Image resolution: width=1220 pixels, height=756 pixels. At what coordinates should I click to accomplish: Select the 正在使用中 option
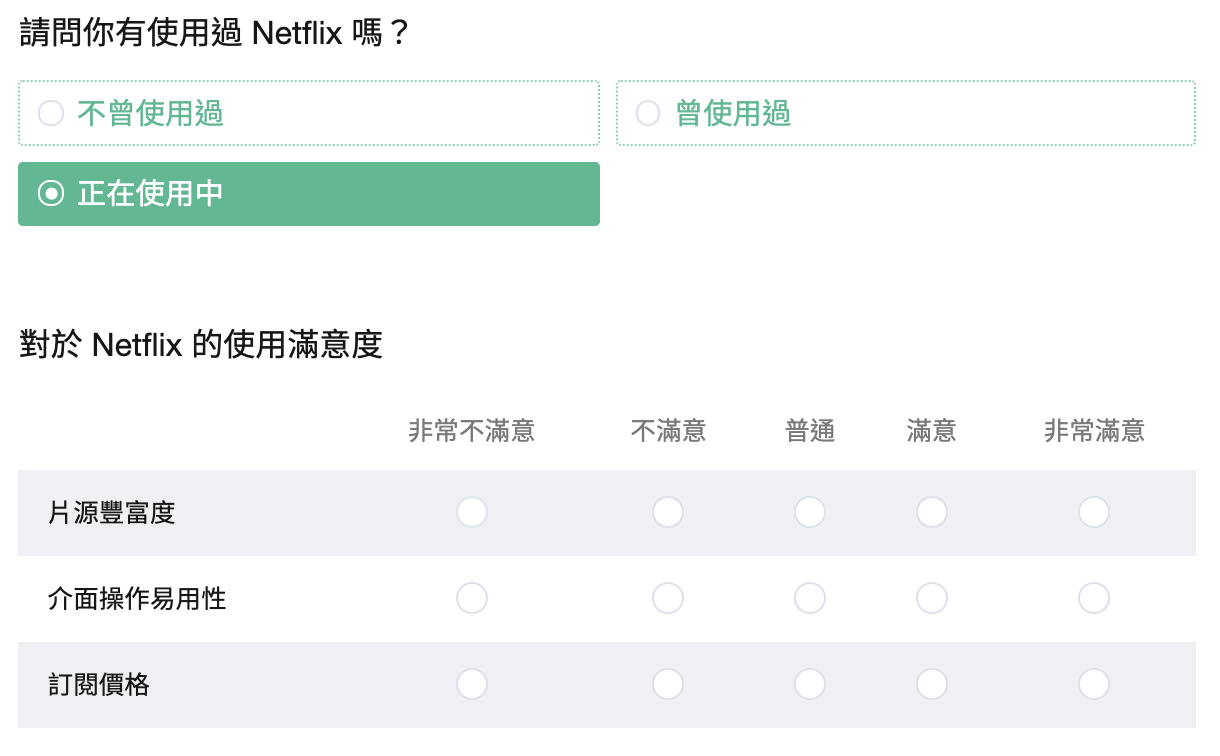(x=308, y=194)
